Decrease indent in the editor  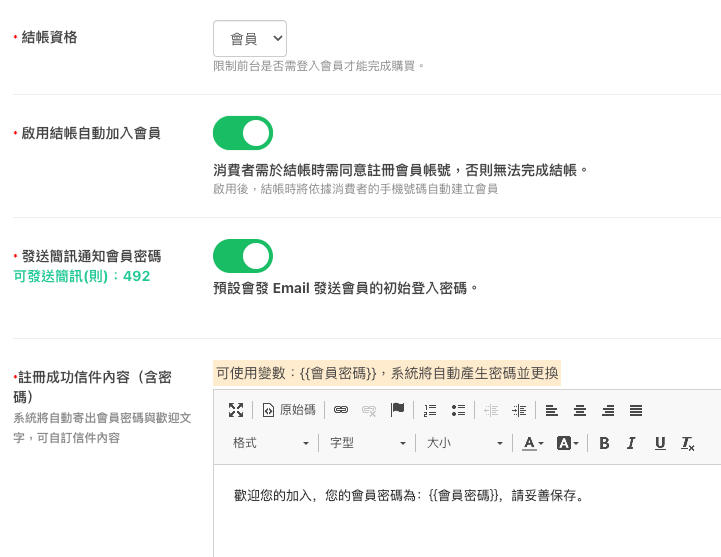[491, 410]
